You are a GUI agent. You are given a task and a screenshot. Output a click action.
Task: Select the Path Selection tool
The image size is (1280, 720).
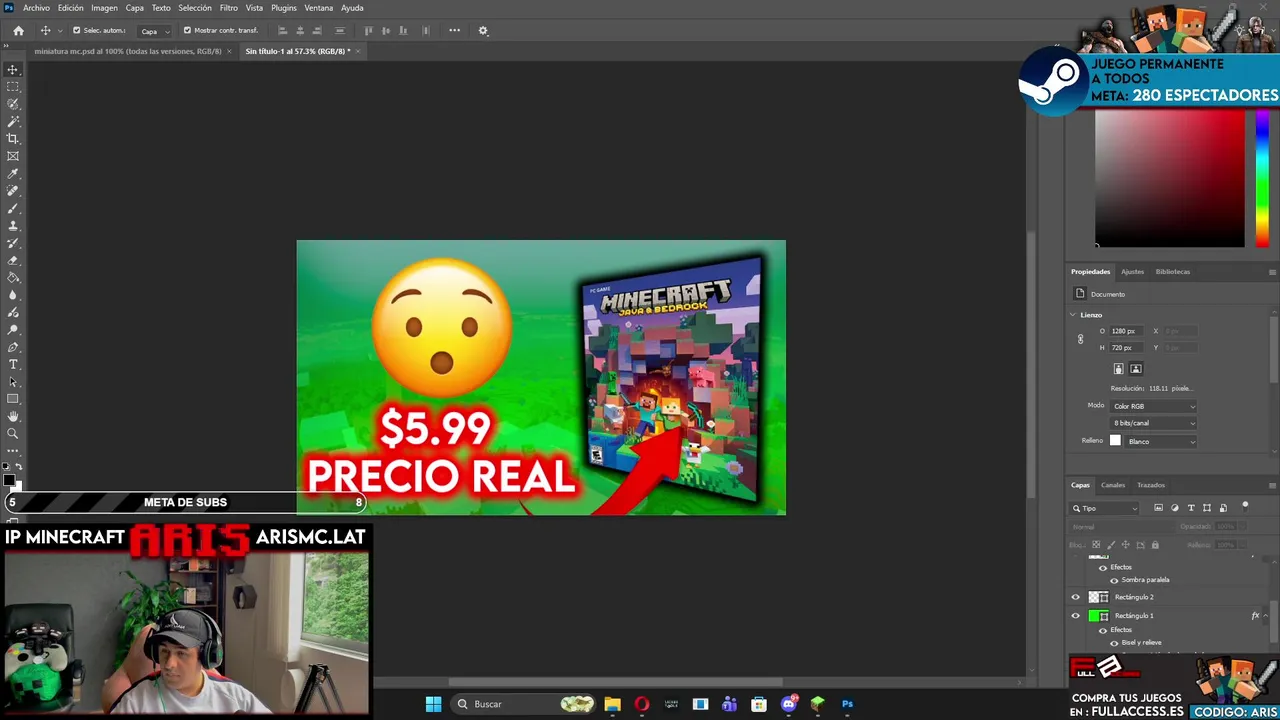[13, 382]
